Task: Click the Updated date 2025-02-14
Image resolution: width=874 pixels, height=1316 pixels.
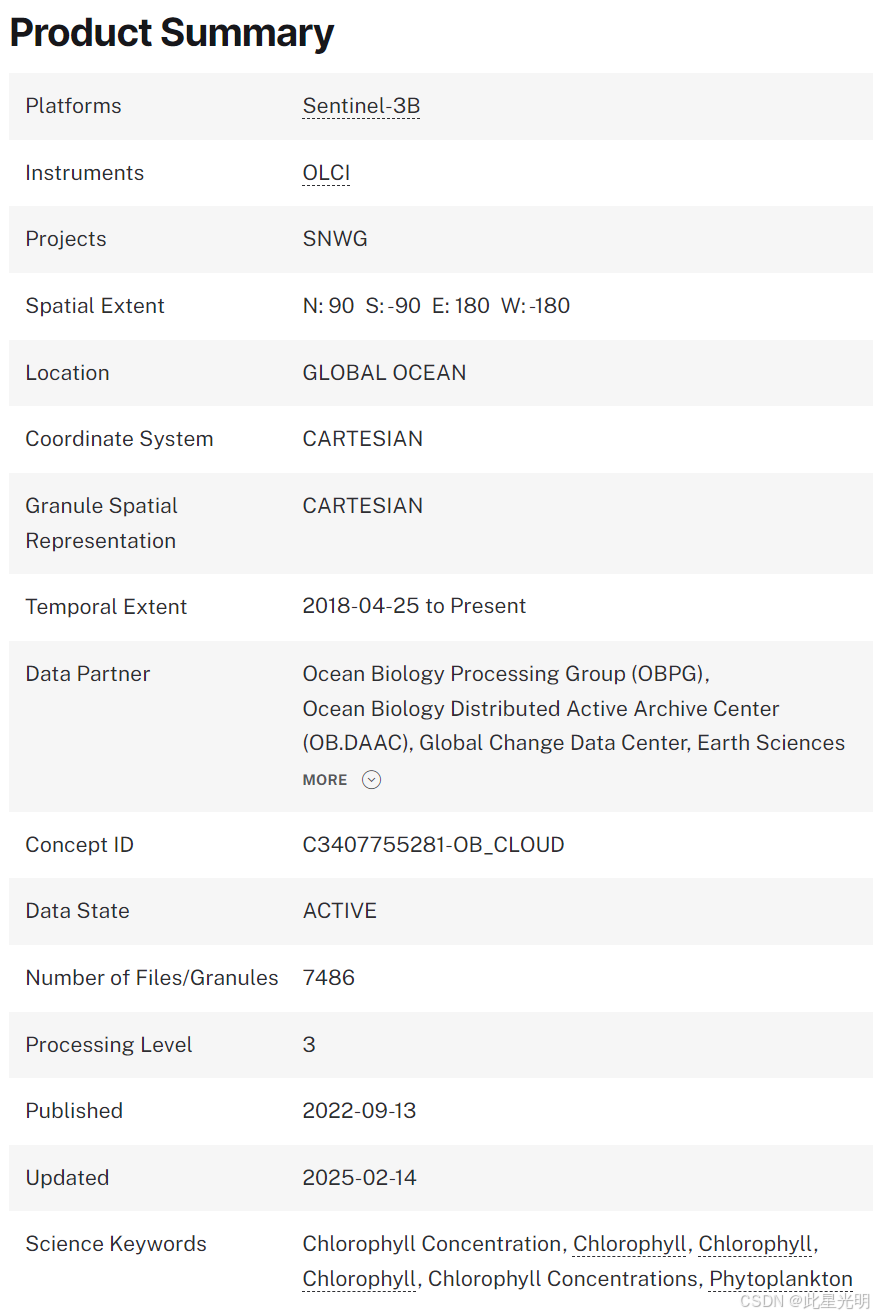Action: 360,1178
